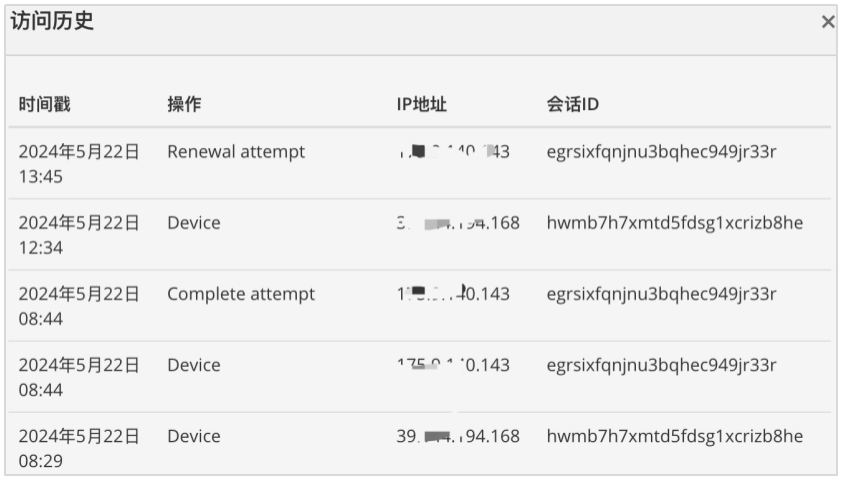Click session ID in the 08:29 row
This screenshot has width=842, height=480.
[x=674, y=436]
